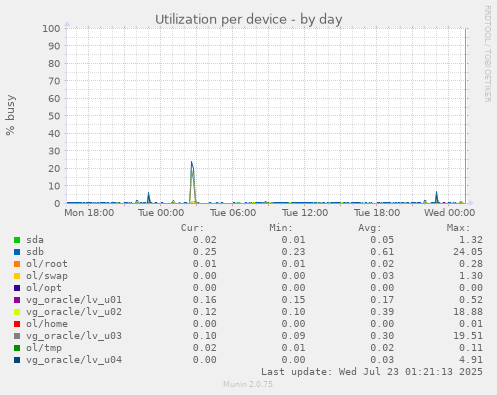Click sdb average value 0.61
The image size is (497, 395).
pyautogui.click(x=382, y=252)
